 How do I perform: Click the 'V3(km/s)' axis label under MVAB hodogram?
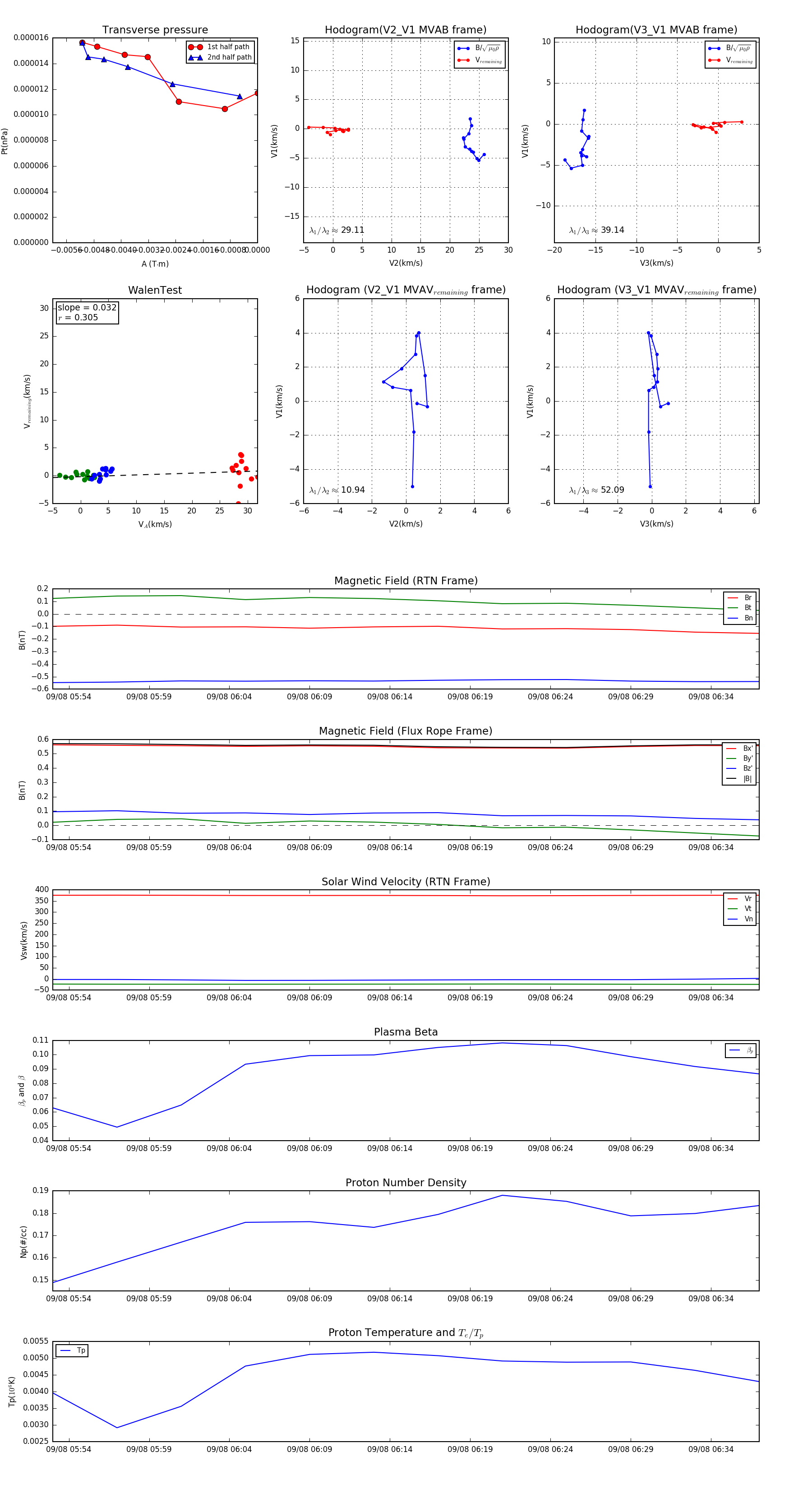click(x=656, y=263)
